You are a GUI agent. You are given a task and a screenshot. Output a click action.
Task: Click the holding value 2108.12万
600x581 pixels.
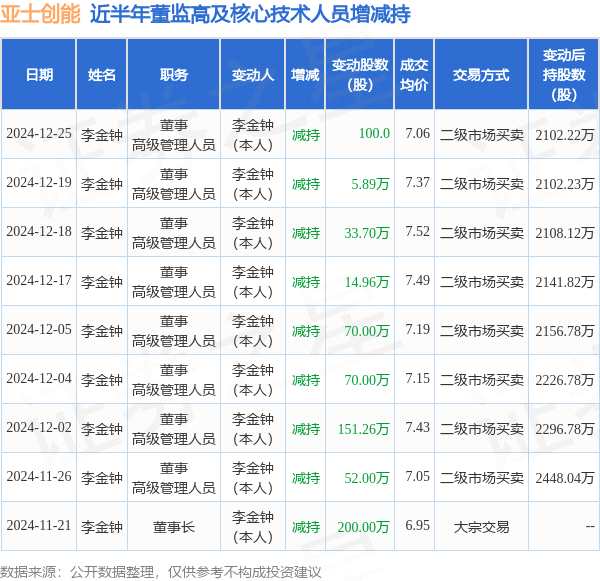(564, 233)
